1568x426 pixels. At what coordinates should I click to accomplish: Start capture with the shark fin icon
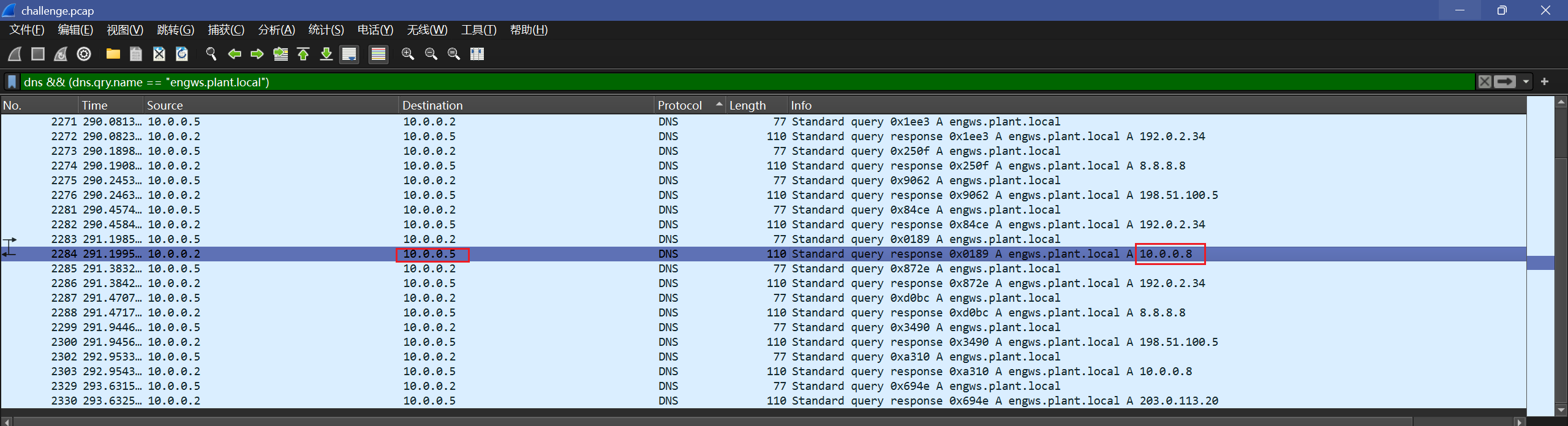(15, 54)
